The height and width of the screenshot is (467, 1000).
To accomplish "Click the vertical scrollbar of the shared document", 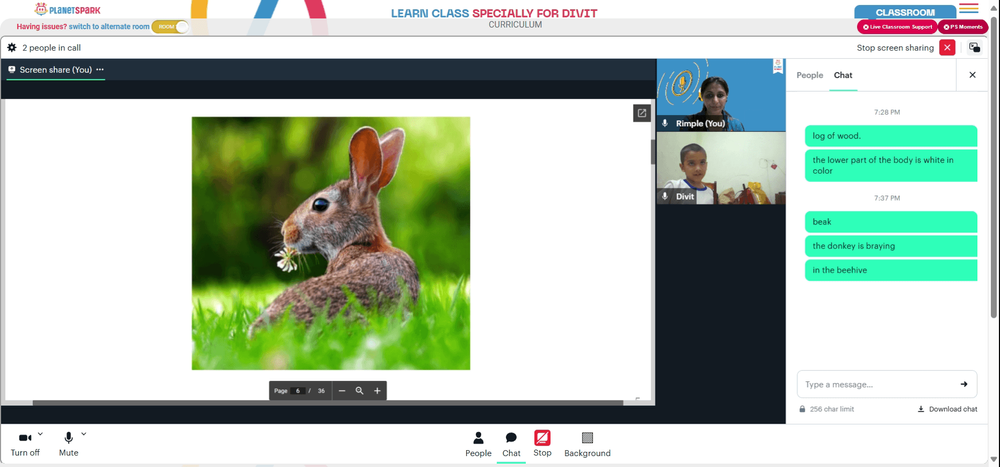I will (x=652, y=152).
